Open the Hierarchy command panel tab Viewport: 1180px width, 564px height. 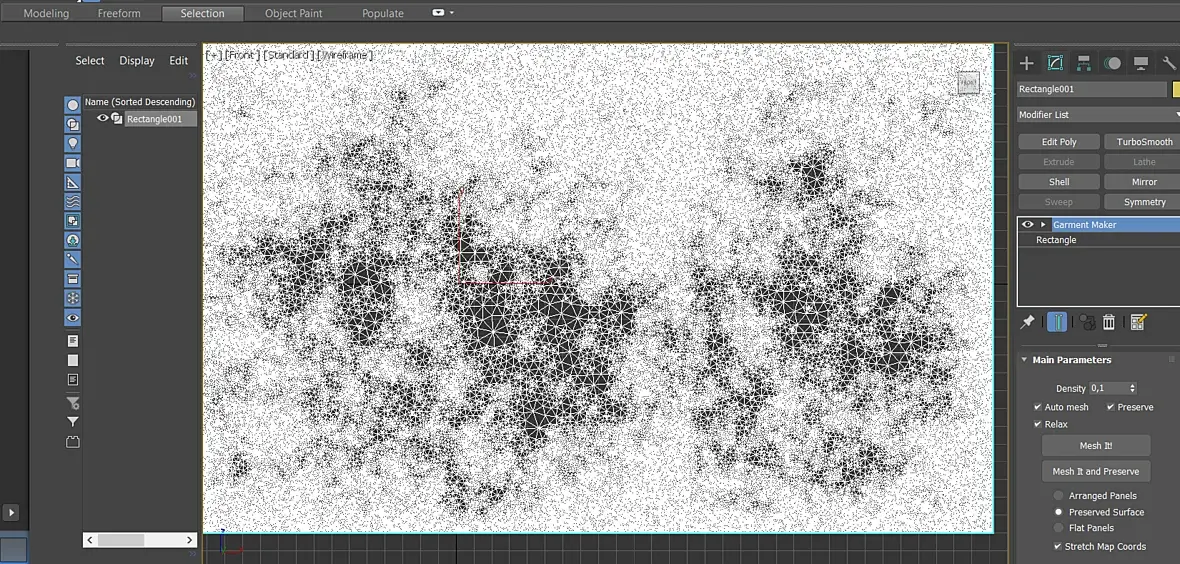(x=1084, y=63)
